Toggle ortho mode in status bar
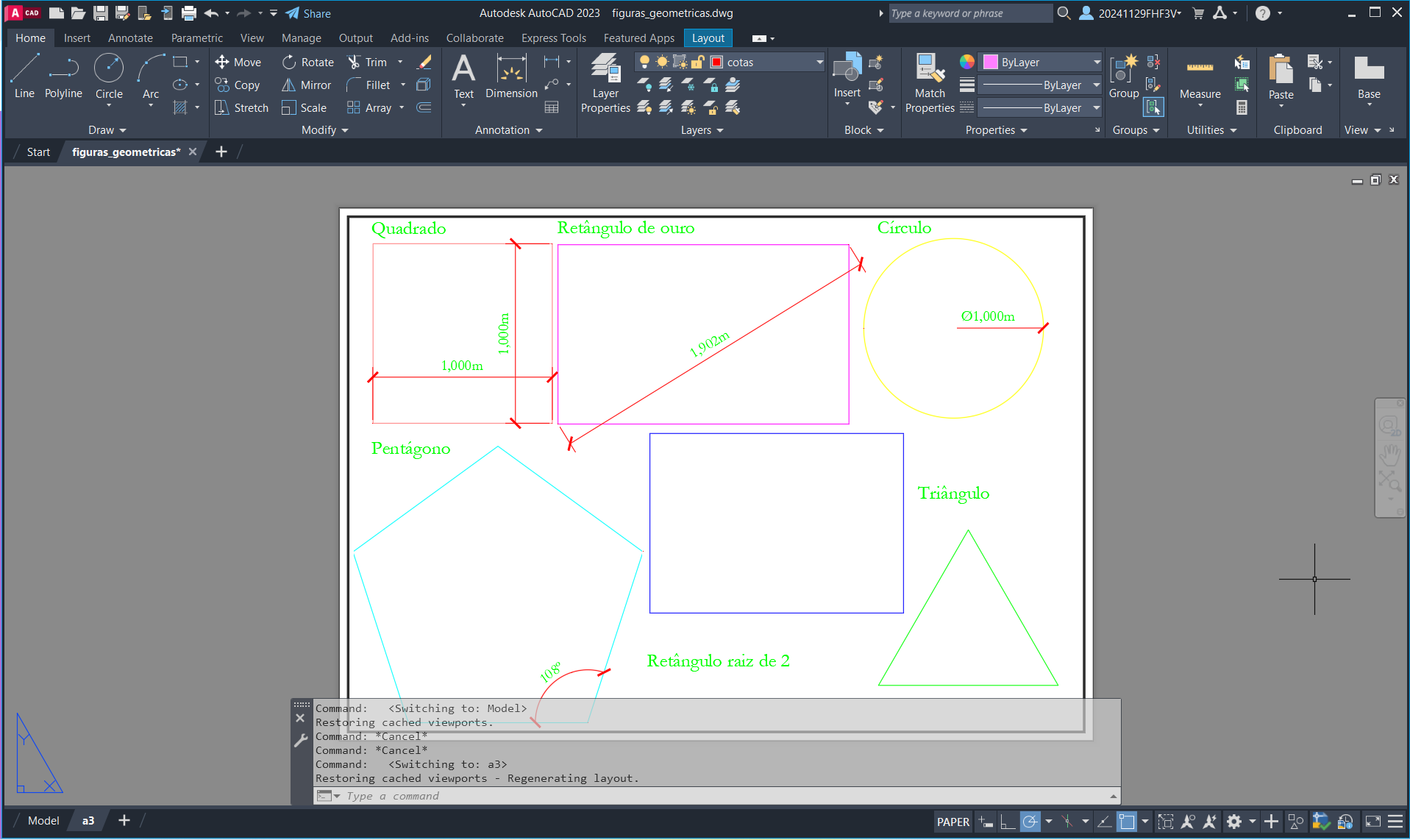The width and height of the screenshot is (1410, 840). [x=1008, y=822]
